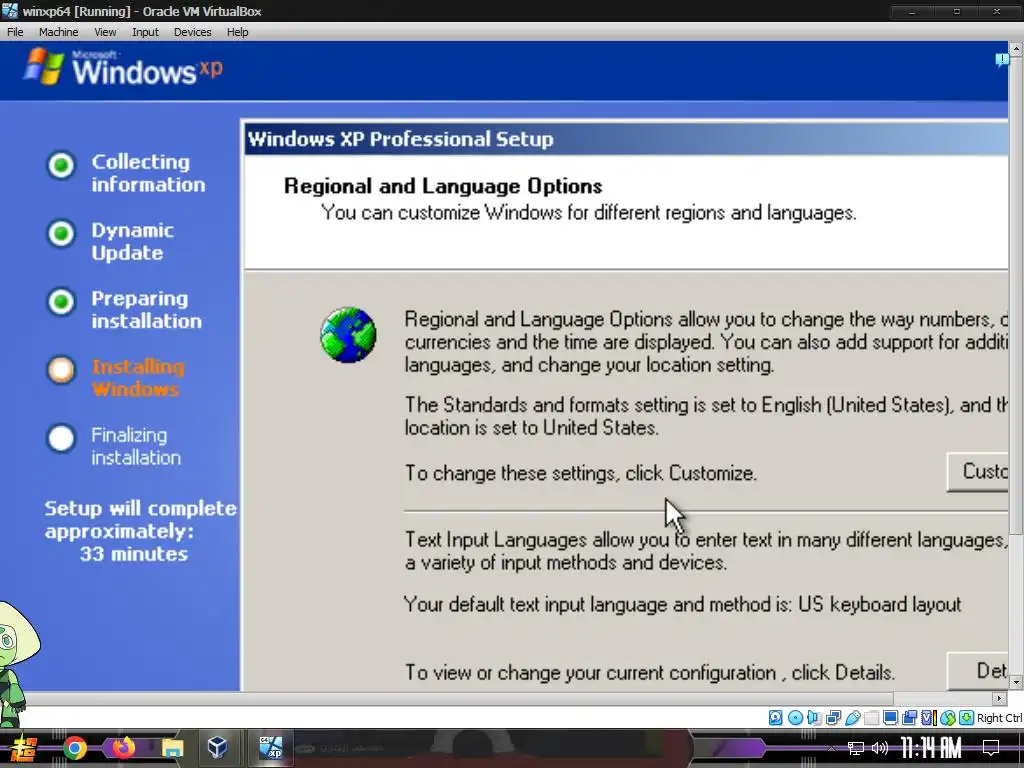Open the Help menu

pyautogui.click(x=238, y=32)
